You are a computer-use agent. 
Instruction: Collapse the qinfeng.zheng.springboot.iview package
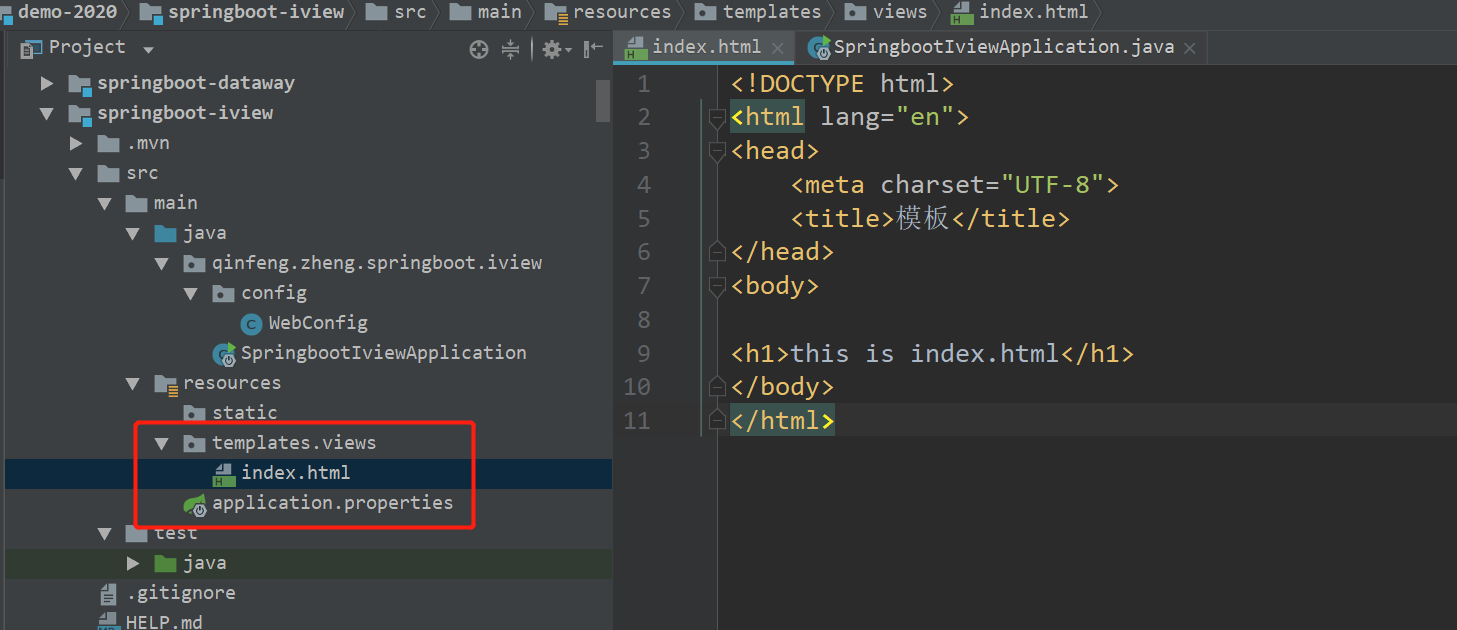pos(162,263)
